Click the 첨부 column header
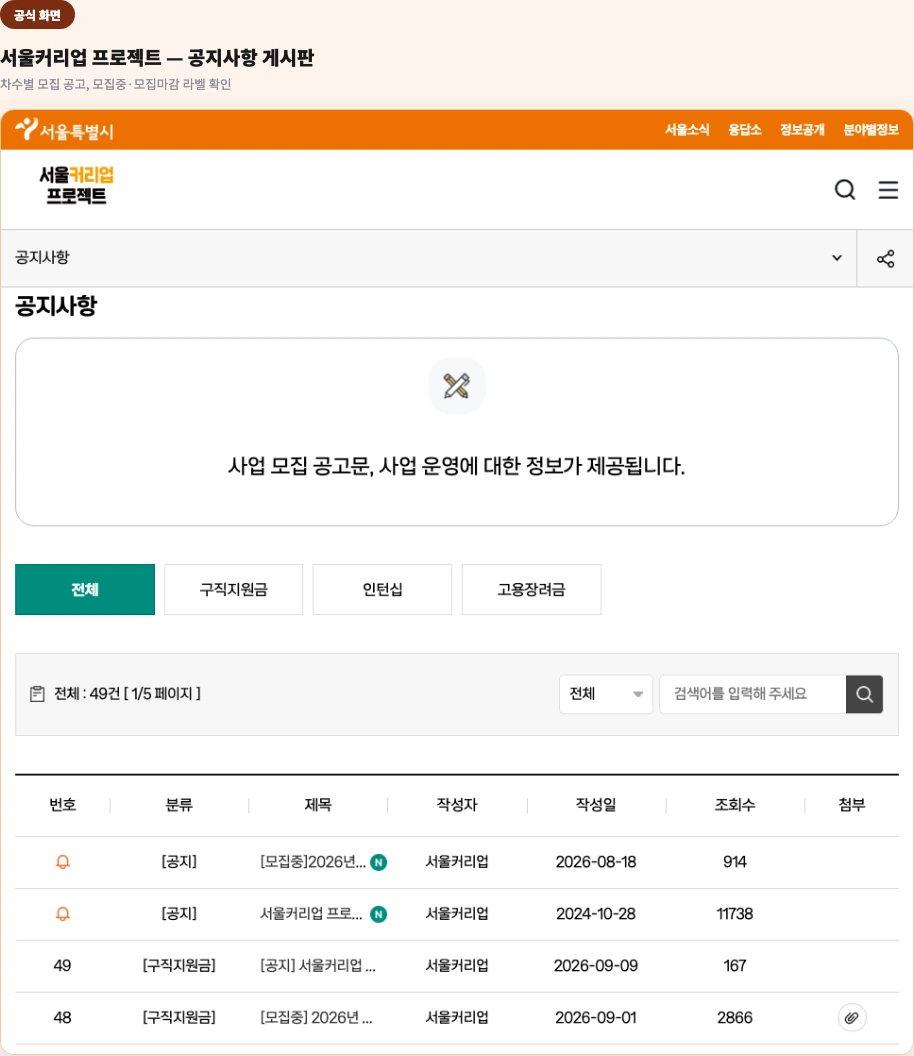This screenshot has width=914, height=1056. (851, 804)
